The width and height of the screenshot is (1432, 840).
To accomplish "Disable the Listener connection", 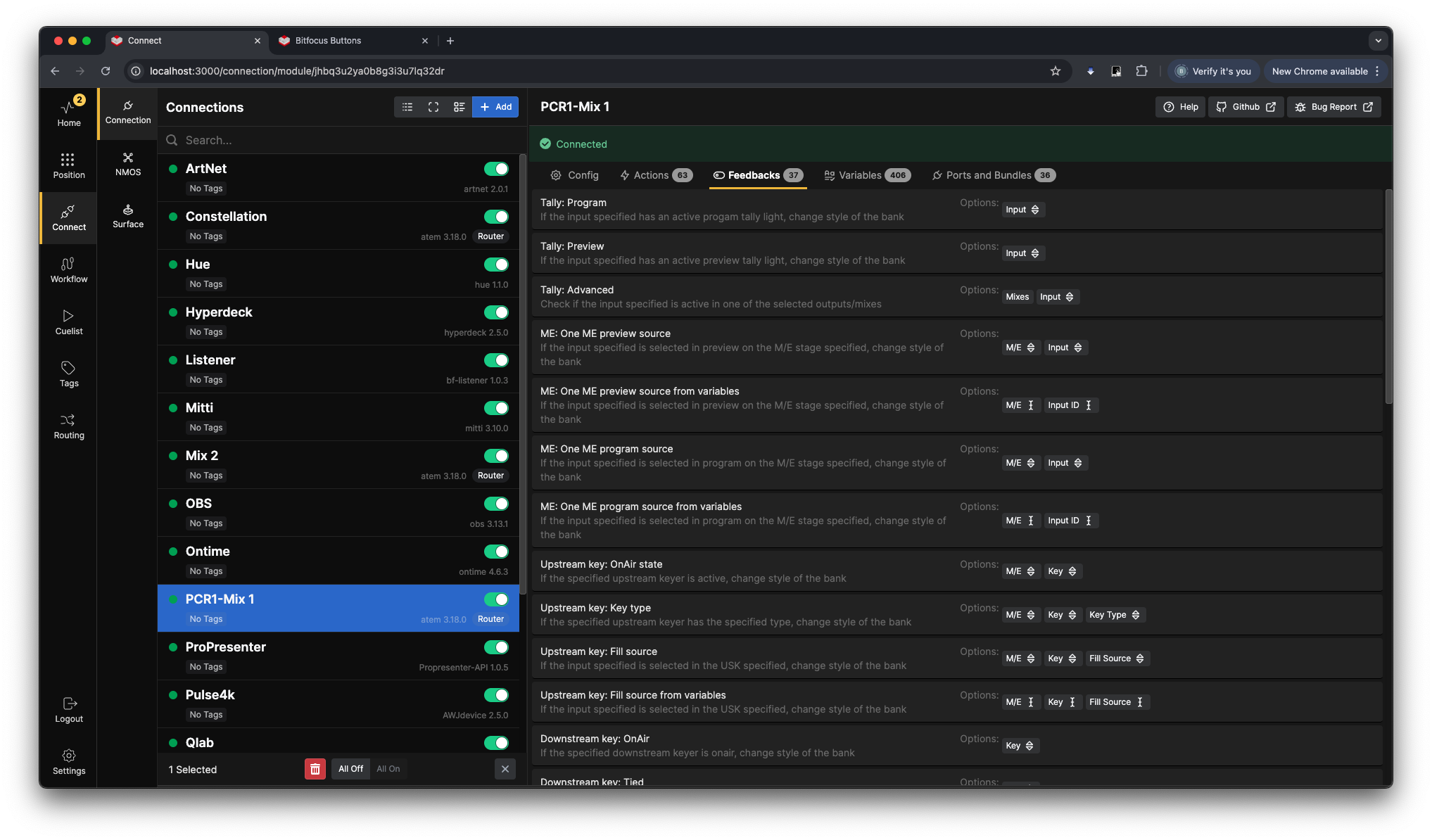I will [496, 360].
